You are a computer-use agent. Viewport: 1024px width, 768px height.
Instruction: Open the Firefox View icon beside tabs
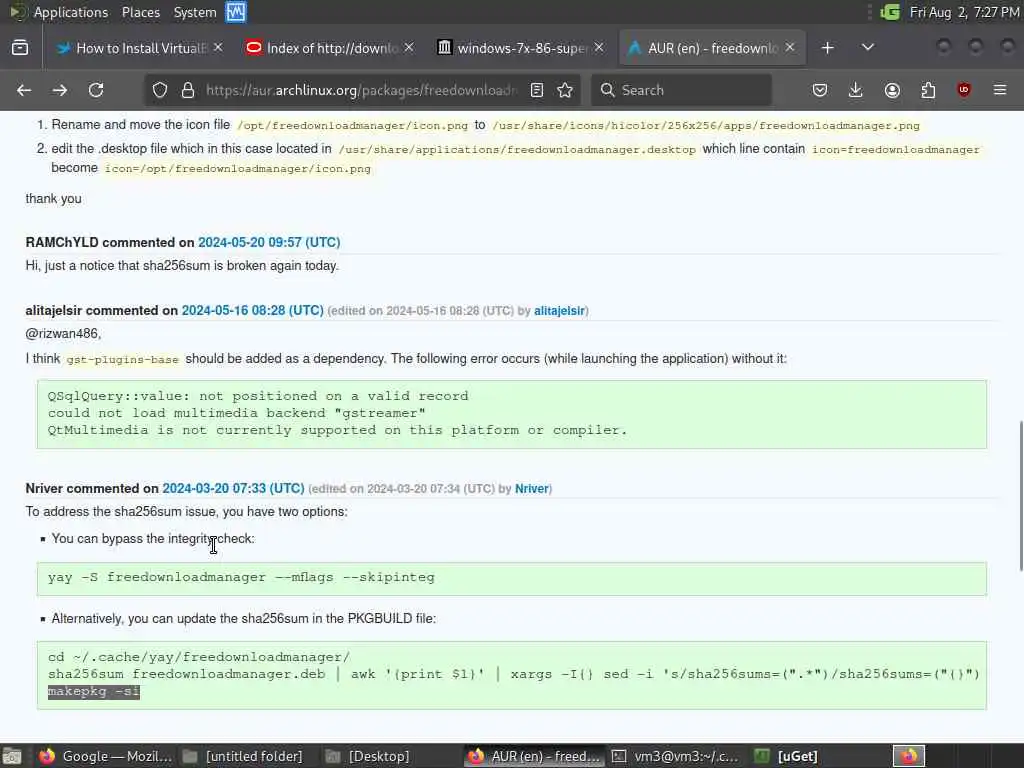[x=20, y=48]
